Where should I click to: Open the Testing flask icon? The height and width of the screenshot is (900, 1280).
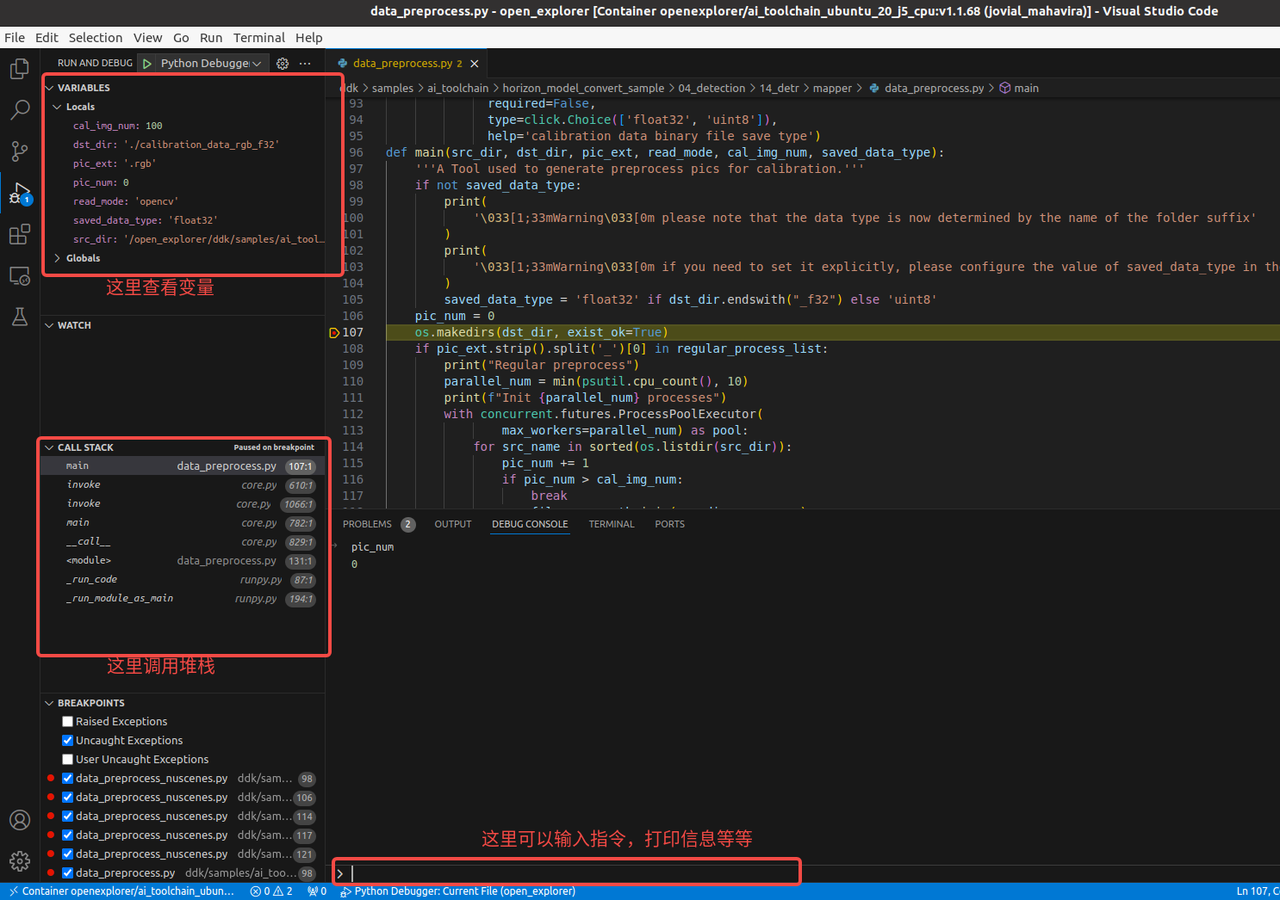19,316
